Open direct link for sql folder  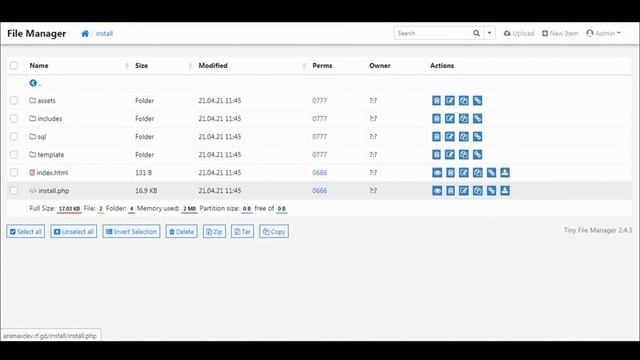pyautogui.click(x=478, y=136)
